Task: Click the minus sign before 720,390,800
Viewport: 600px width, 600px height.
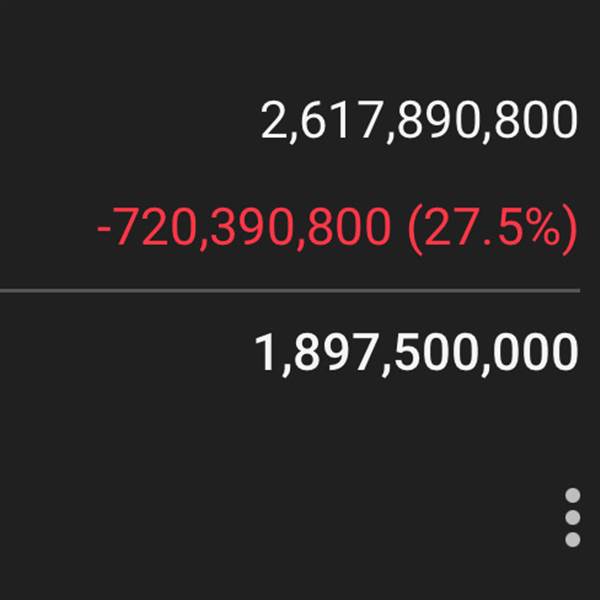Action: point(103,230)
